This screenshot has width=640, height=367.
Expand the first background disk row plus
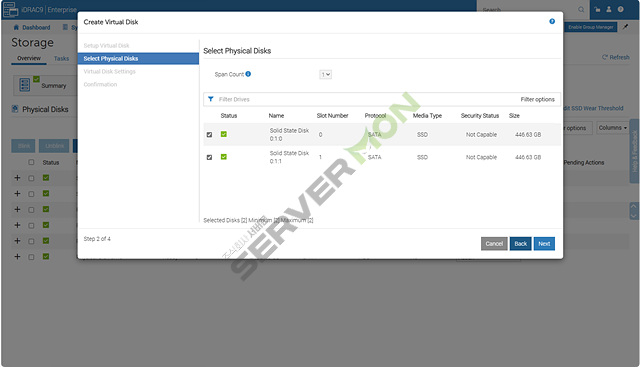(17, 178)
